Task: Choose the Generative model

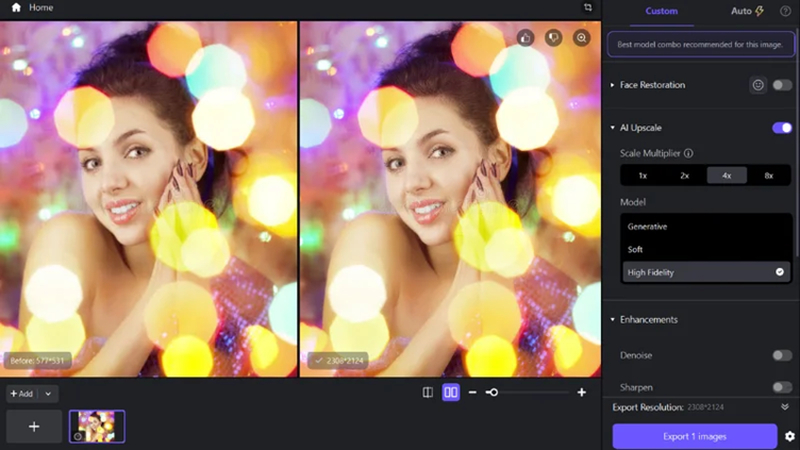Action: pos(706,227)
